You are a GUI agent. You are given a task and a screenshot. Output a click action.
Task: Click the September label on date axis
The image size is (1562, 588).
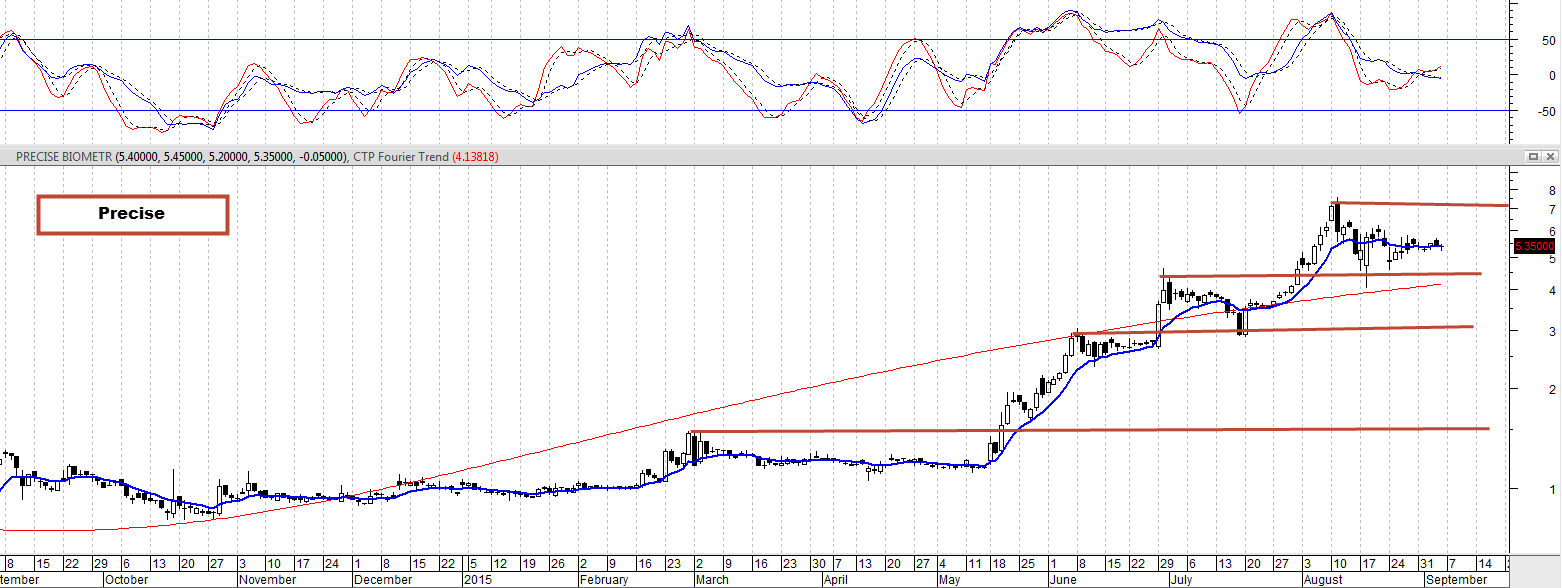[1457, 579]
